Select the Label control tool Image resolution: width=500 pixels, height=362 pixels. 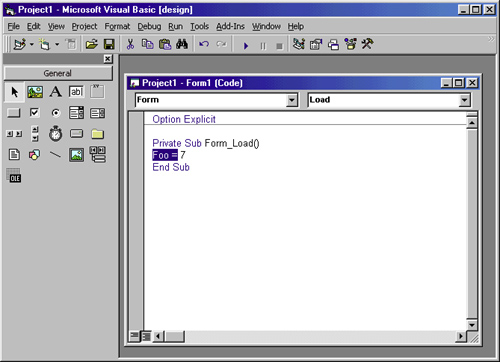click(x=55, y=92)
